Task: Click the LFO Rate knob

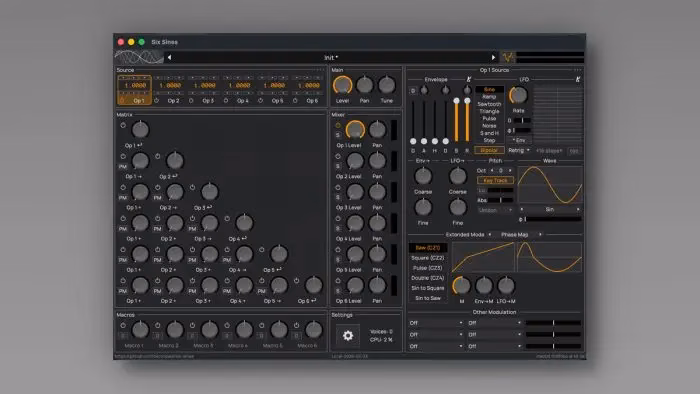Action: 518,95
